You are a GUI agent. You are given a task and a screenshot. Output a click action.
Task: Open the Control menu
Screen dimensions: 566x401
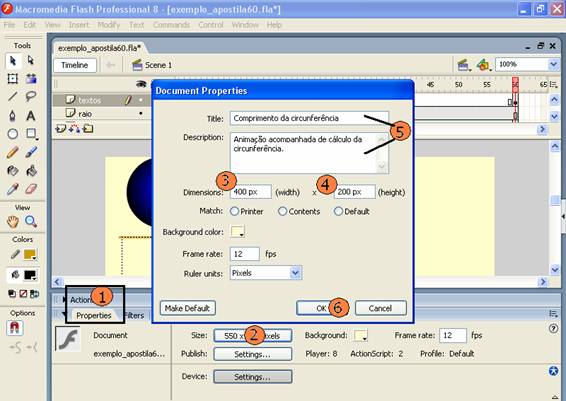(211, 25)
